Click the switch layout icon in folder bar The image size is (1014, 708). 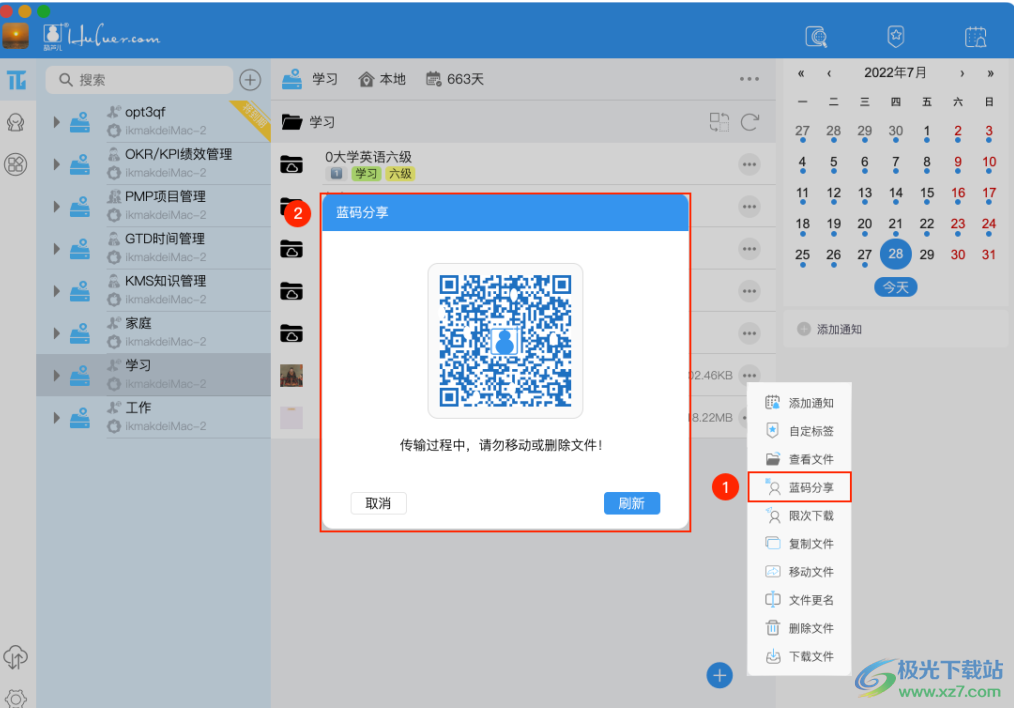(719, 122)
